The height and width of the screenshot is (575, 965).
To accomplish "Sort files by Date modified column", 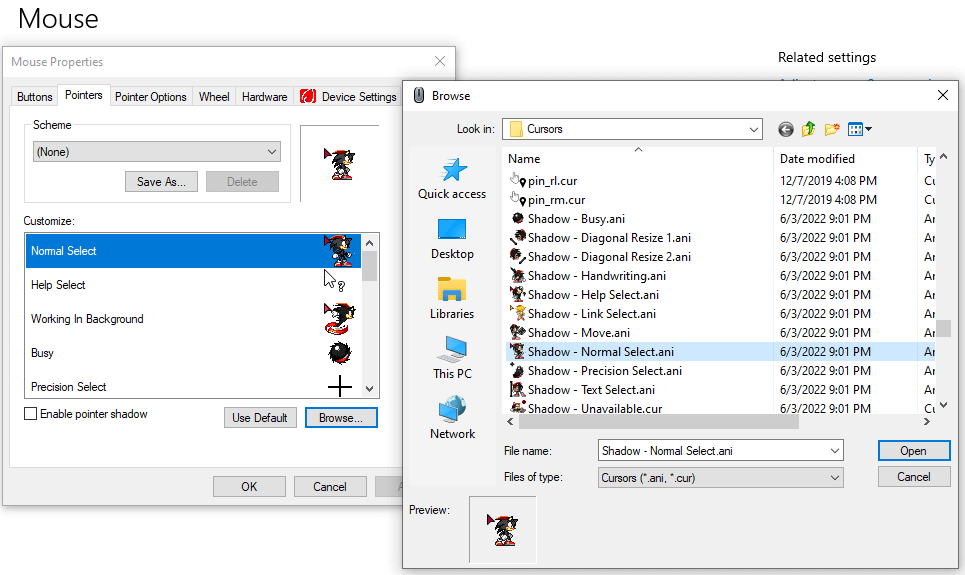I will coord(845,159).
